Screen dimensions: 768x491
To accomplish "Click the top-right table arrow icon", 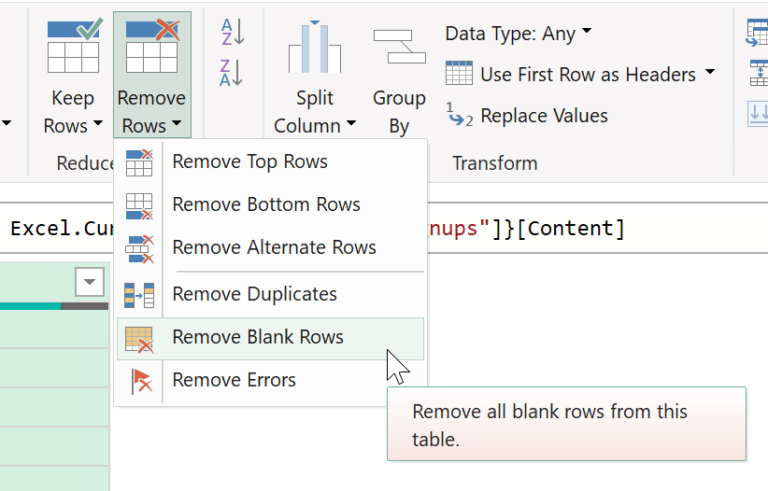I will [x=757, y=32].
